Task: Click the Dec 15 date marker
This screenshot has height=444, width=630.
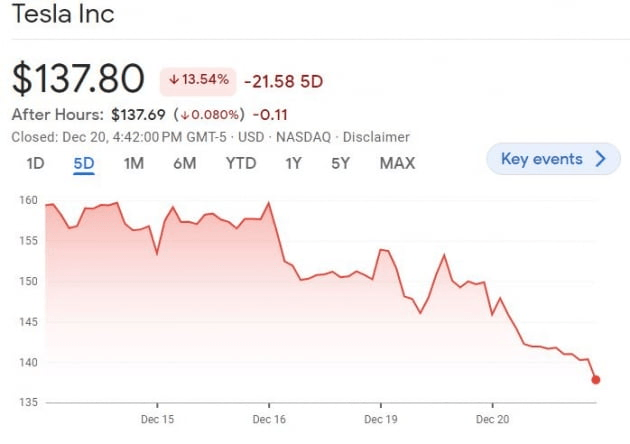Action: click(x=157, y=420)
